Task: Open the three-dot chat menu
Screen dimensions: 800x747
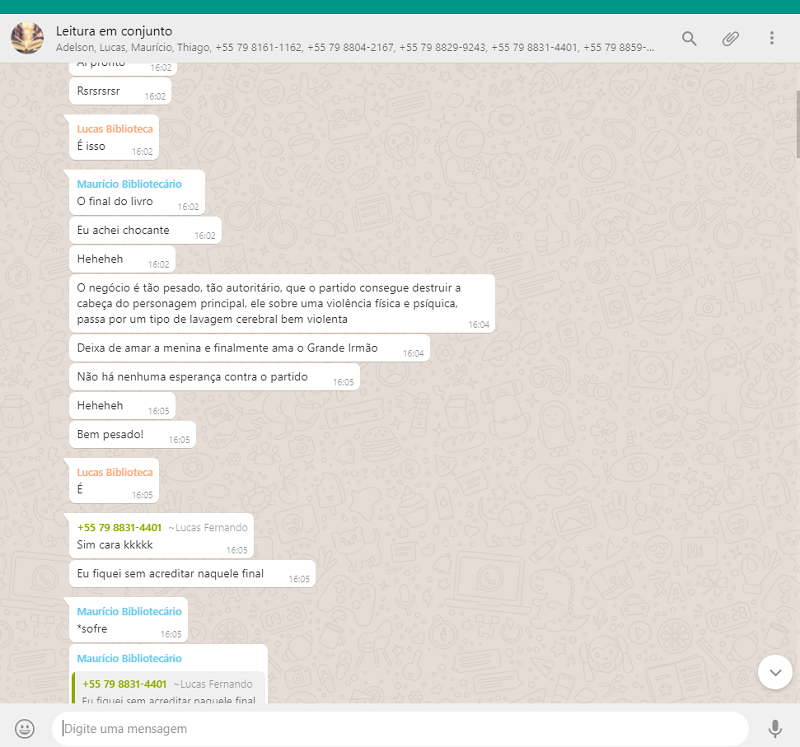Action: (x=771, y=38)
